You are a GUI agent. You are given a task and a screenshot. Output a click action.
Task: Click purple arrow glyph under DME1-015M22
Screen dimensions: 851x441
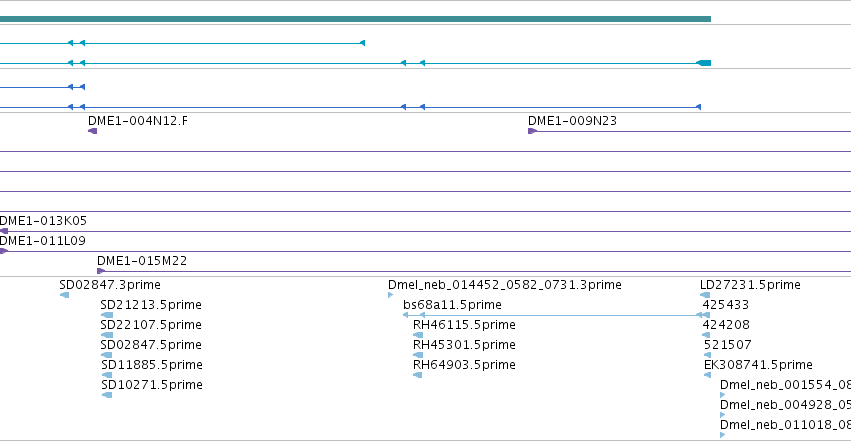[101, 271]
